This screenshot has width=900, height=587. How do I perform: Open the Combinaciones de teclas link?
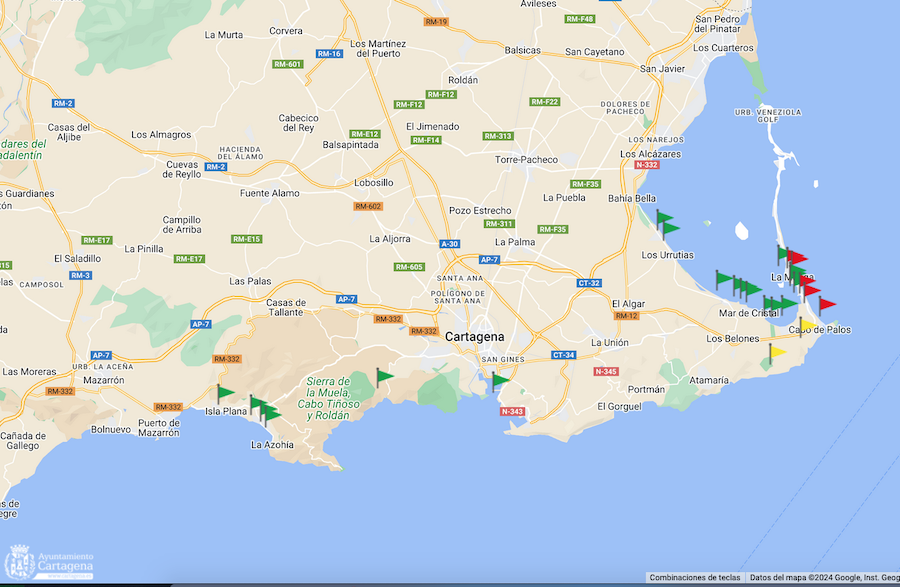[694, 578]
